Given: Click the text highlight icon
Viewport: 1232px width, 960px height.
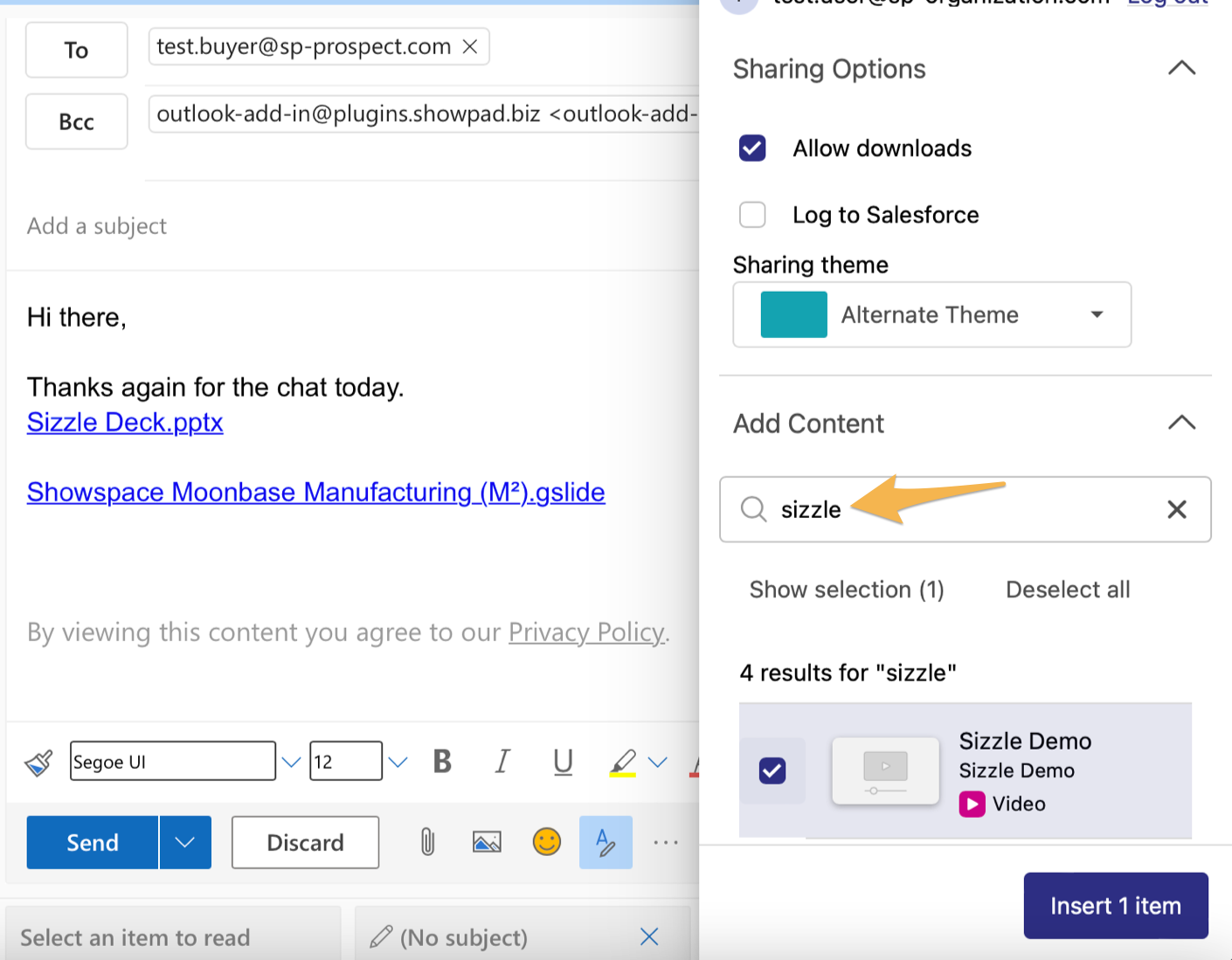Looking at the screenshot, I should [x=622, y=761].
